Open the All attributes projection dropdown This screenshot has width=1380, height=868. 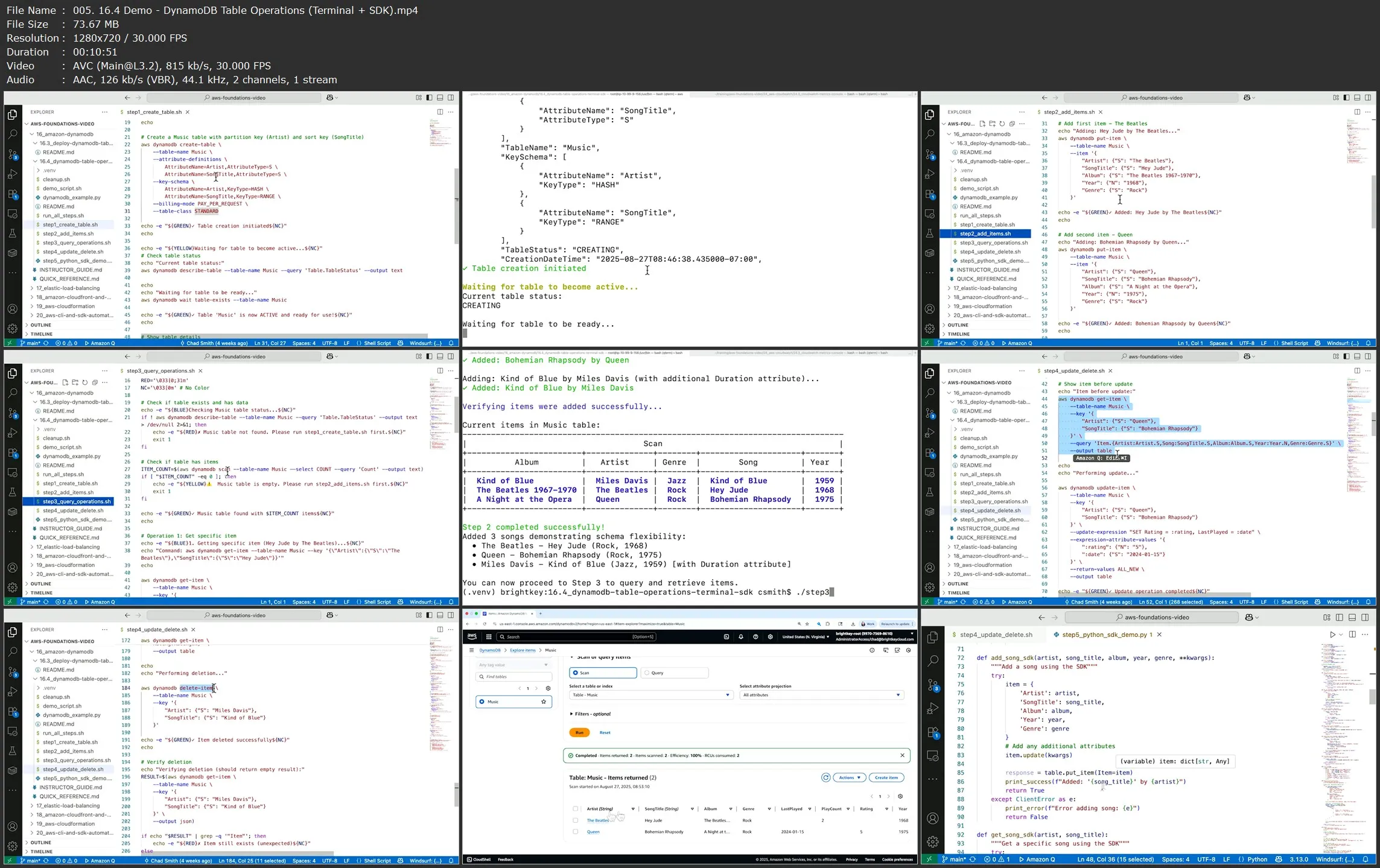[x=821, y=694]
